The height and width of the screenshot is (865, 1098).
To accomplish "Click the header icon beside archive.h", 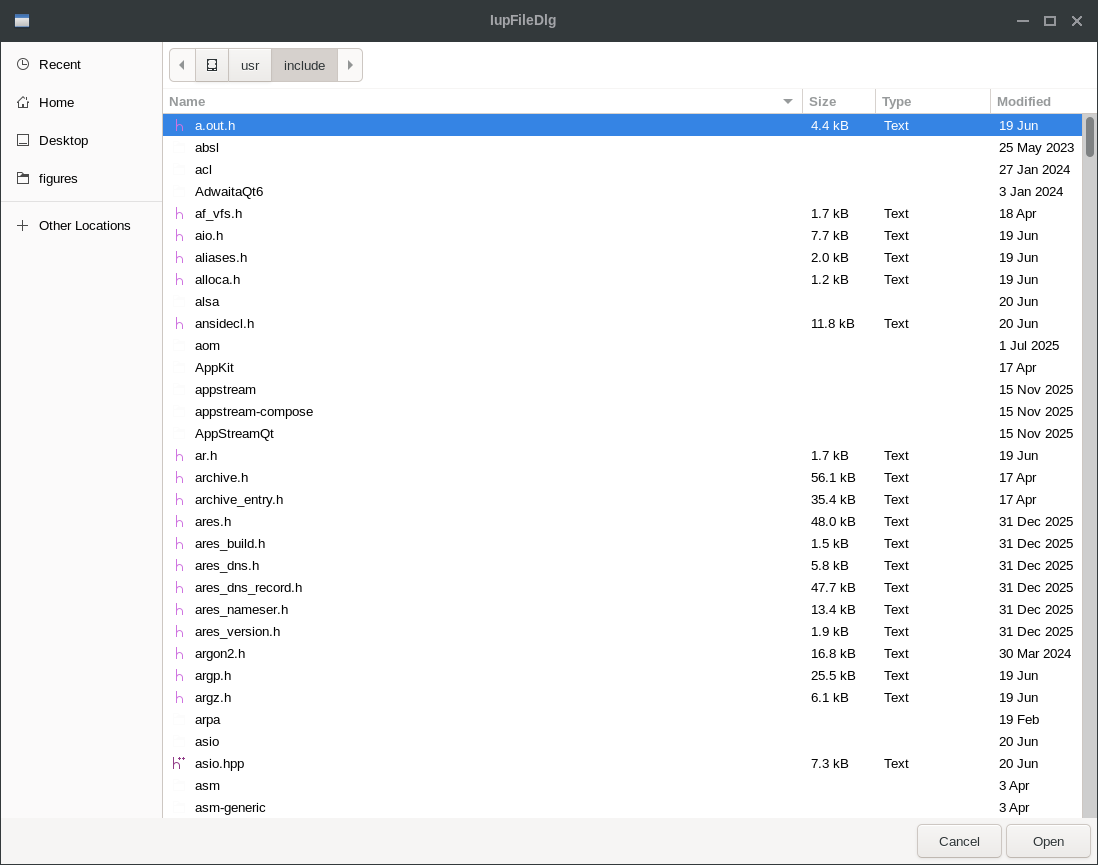I will point(179,478).
